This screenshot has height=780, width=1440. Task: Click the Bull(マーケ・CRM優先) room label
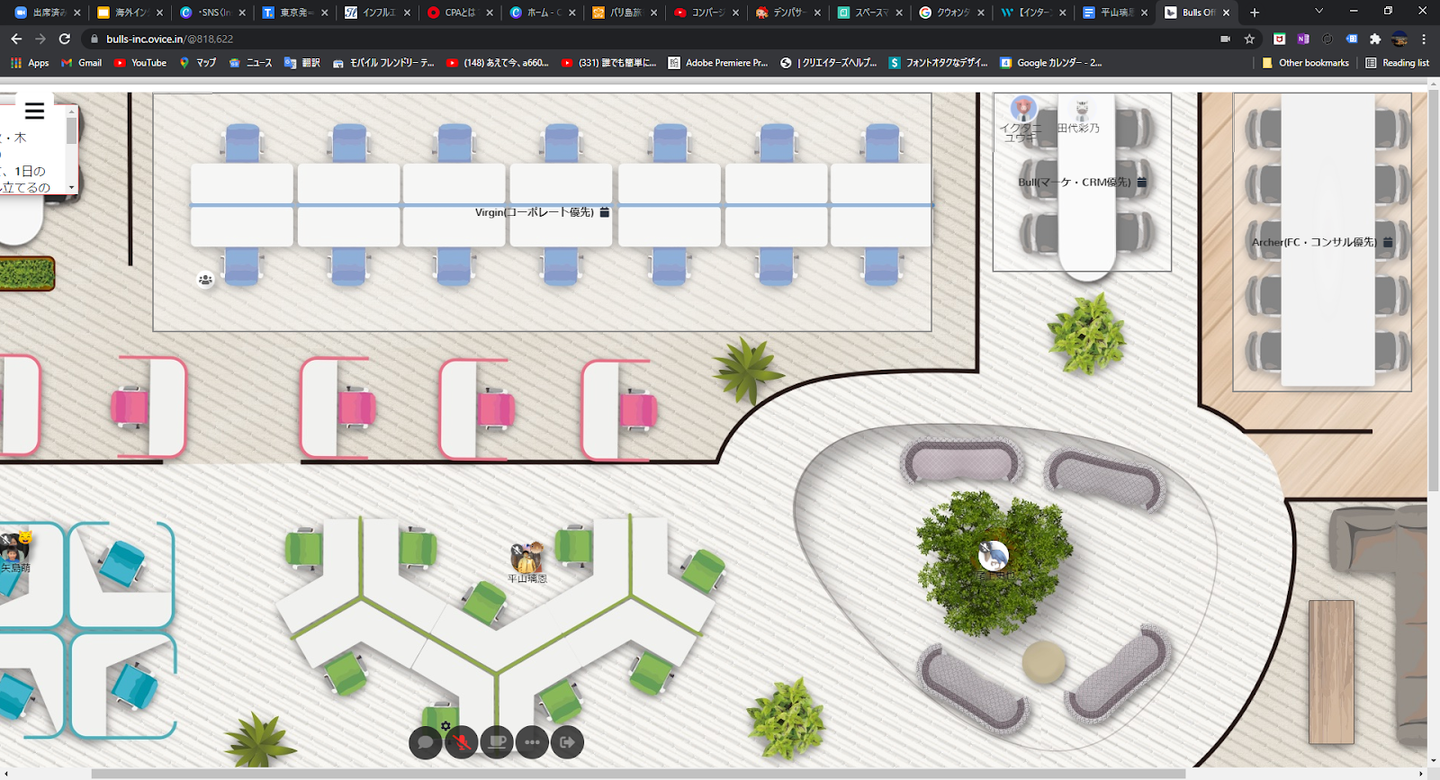click(1074, 182)
